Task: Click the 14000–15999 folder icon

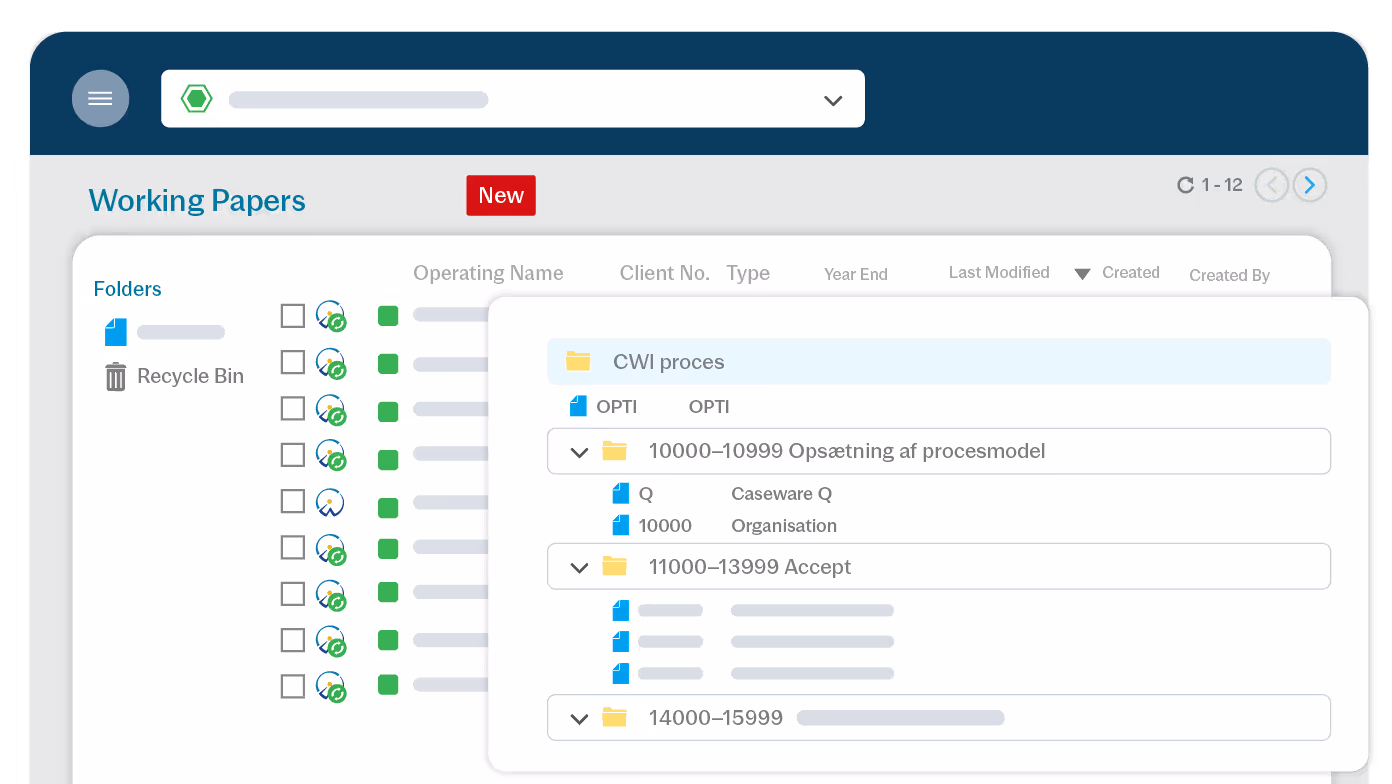Action: click(x=614, y=717)
